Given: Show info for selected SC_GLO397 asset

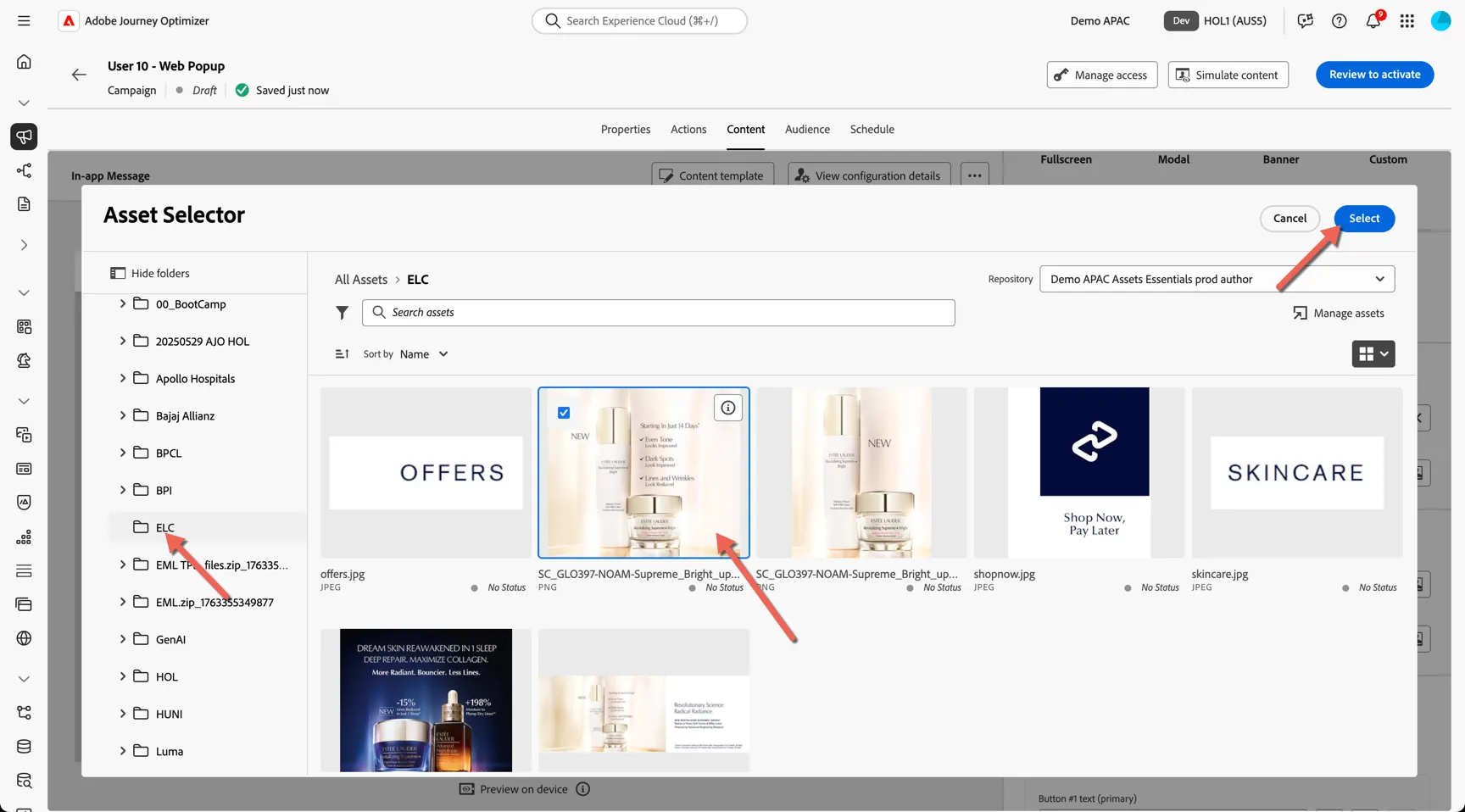Looking at the screenshot, I should point(728,408).
